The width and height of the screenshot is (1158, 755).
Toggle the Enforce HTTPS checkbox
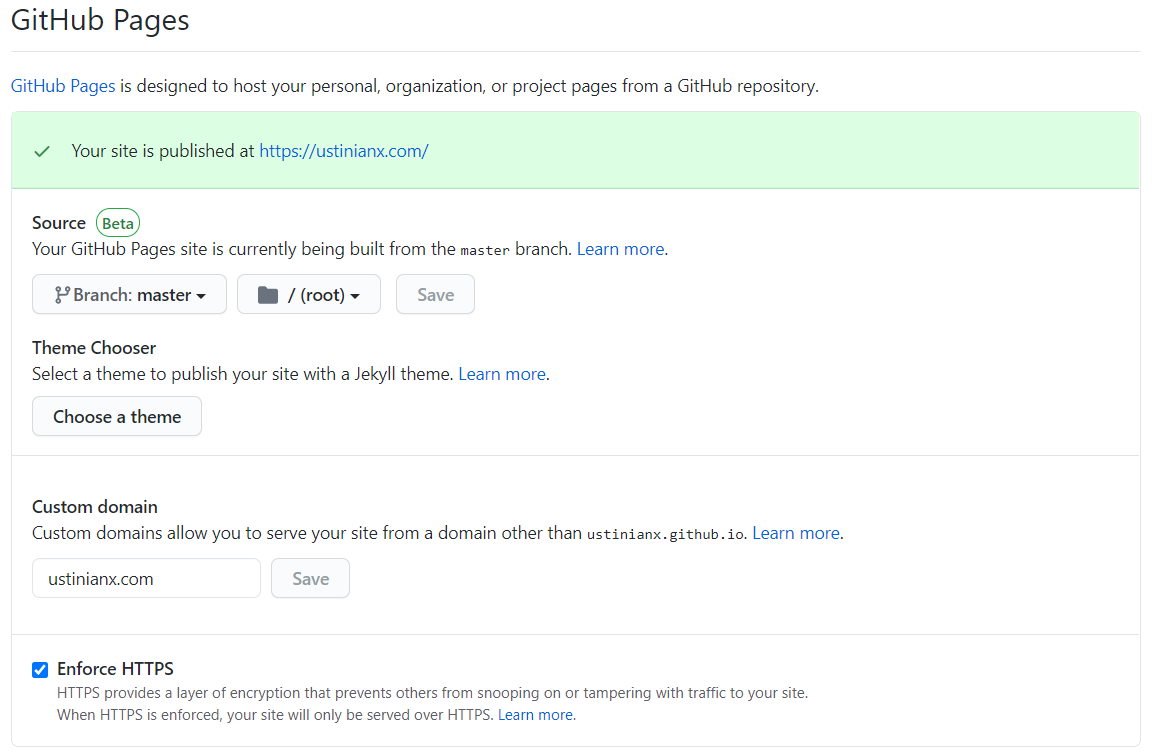coord(40,669)
